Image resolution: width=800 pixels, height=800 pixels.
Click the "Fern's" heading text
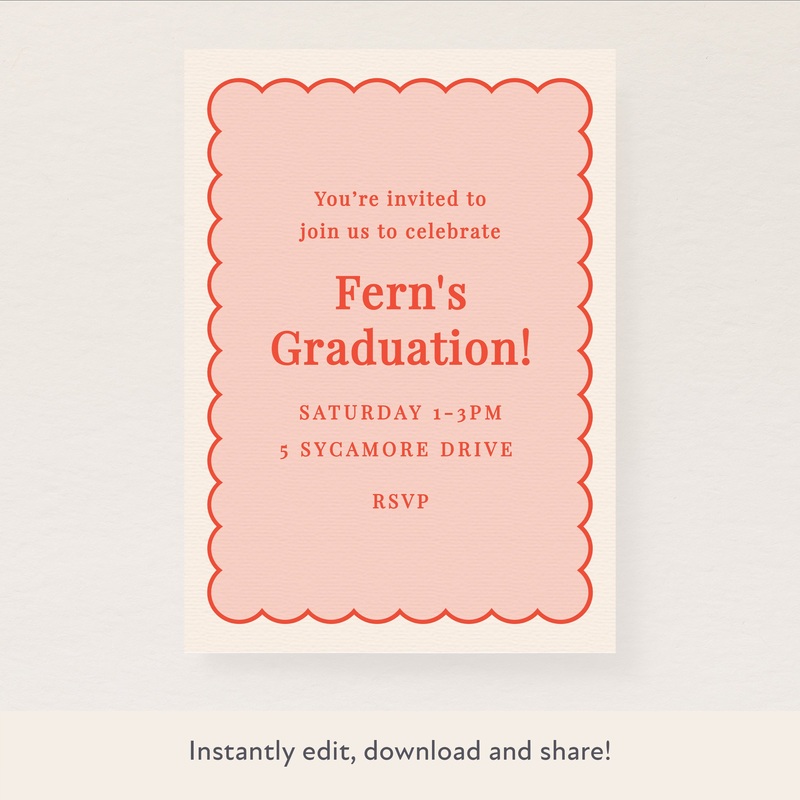(x=400, y=294)
